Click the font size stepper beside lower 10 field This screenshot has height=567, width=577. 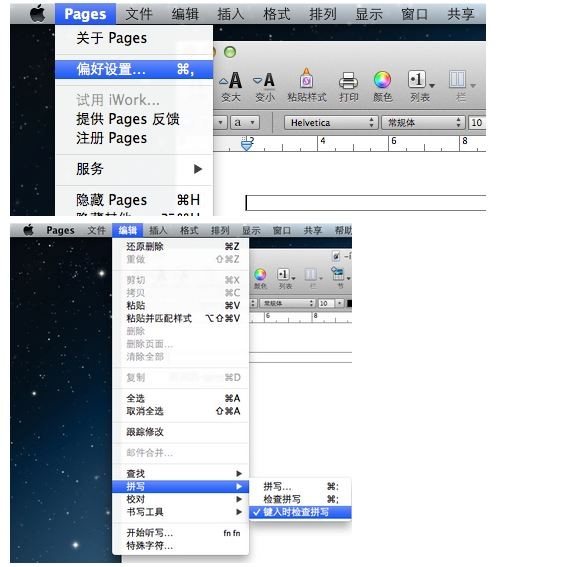coord(339,303)
